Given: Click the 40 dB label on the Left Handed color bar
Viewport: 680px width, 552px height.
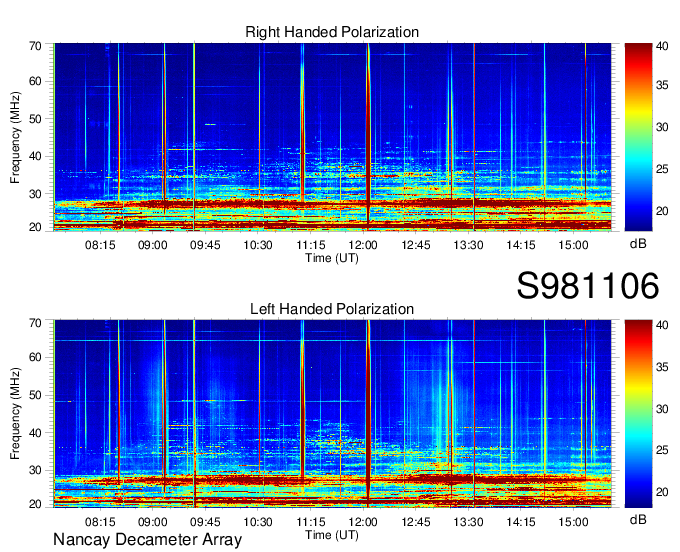Looking at the screenshot, I should coord(662,324).
